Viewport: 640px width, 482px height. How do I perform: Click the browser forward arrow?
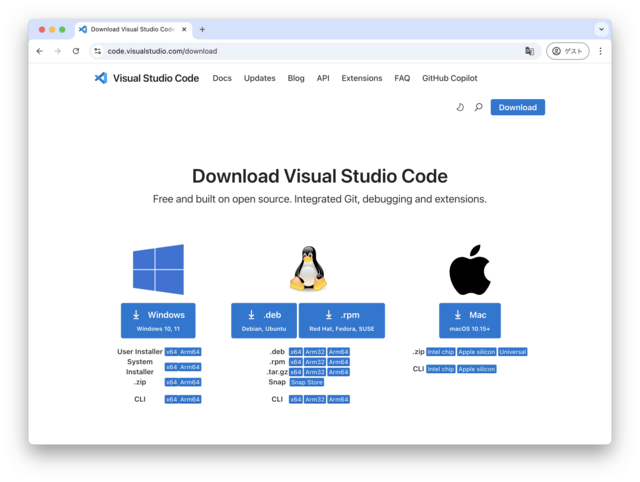pyautogui.click(x=58, y=51)
